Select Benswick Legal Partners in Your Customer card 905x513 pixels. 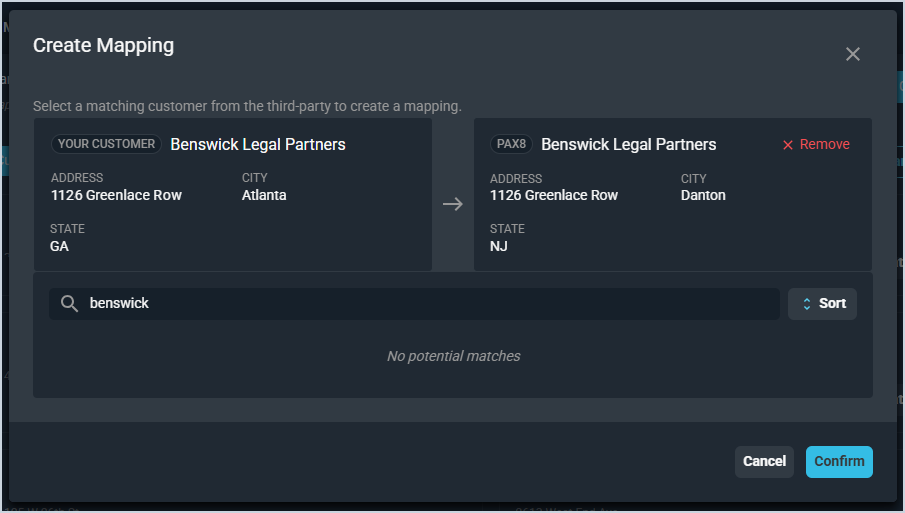258,145
